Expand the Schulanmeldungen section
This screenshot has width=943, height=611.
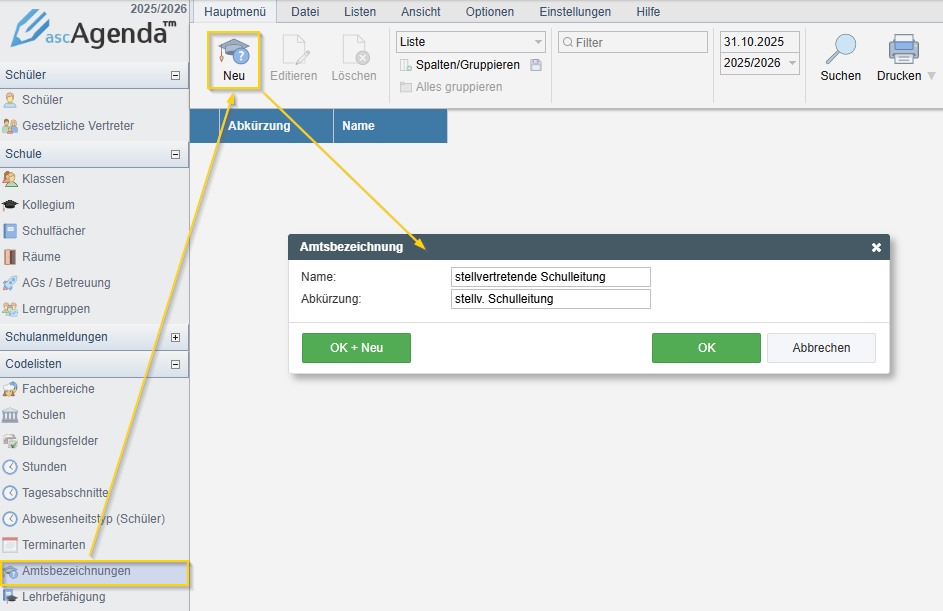click(175, 337)
